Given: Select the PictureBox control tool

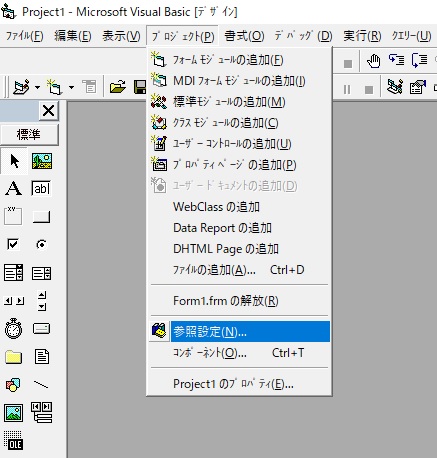Looking at the screenshot, I should pos(42,161).
